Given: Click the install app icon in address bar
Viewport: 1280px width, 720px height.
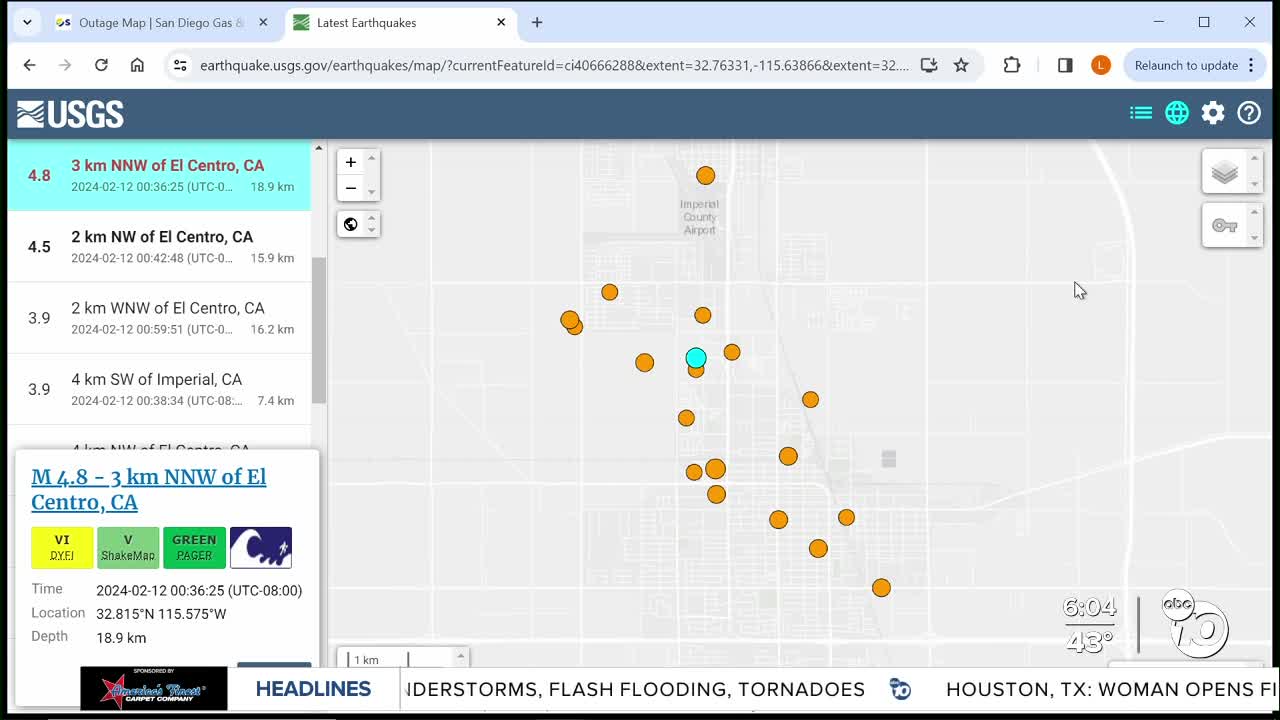Looking at the screenshot, I should (929, 65).
